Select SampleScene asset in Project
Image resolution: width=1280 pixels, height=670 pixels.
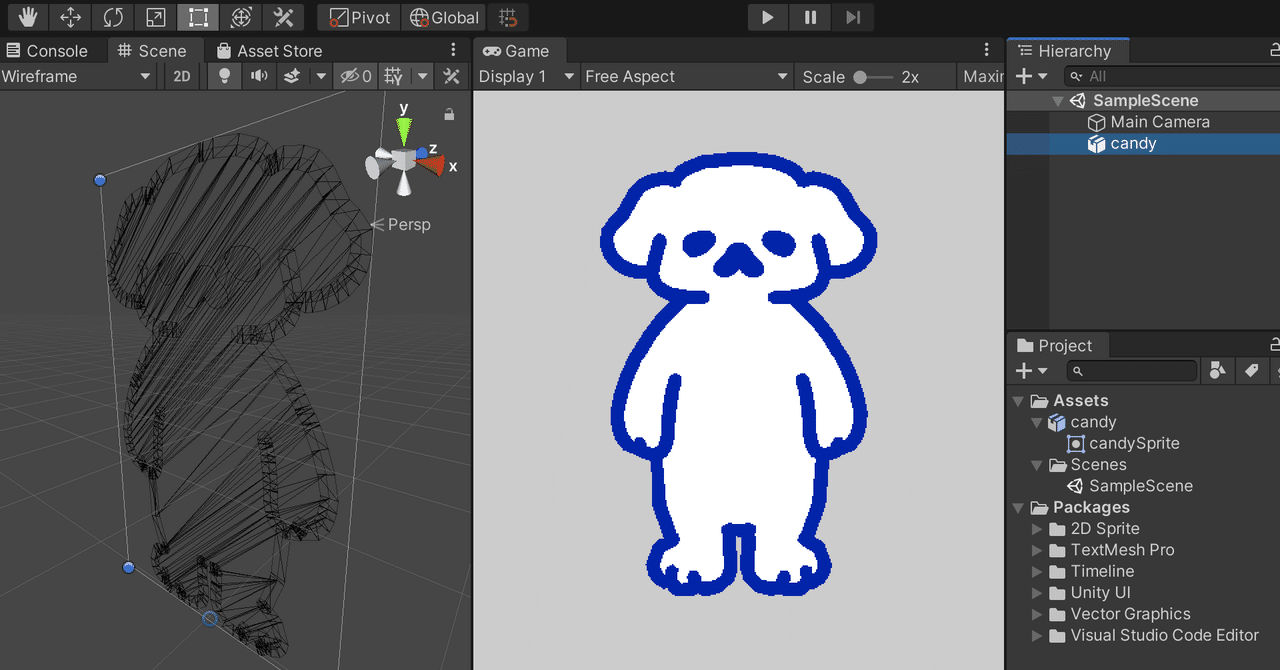click(1129, 486)
